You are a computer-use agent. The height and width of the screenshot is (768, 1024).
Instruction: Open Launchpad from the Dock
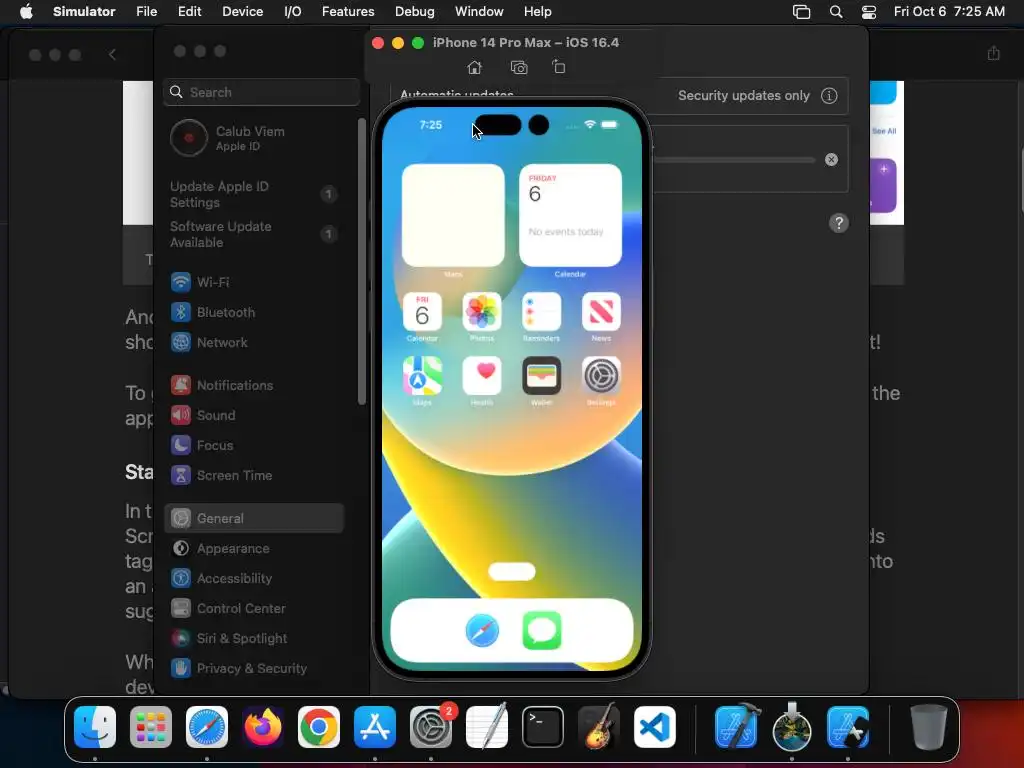[x=151, y=727]
